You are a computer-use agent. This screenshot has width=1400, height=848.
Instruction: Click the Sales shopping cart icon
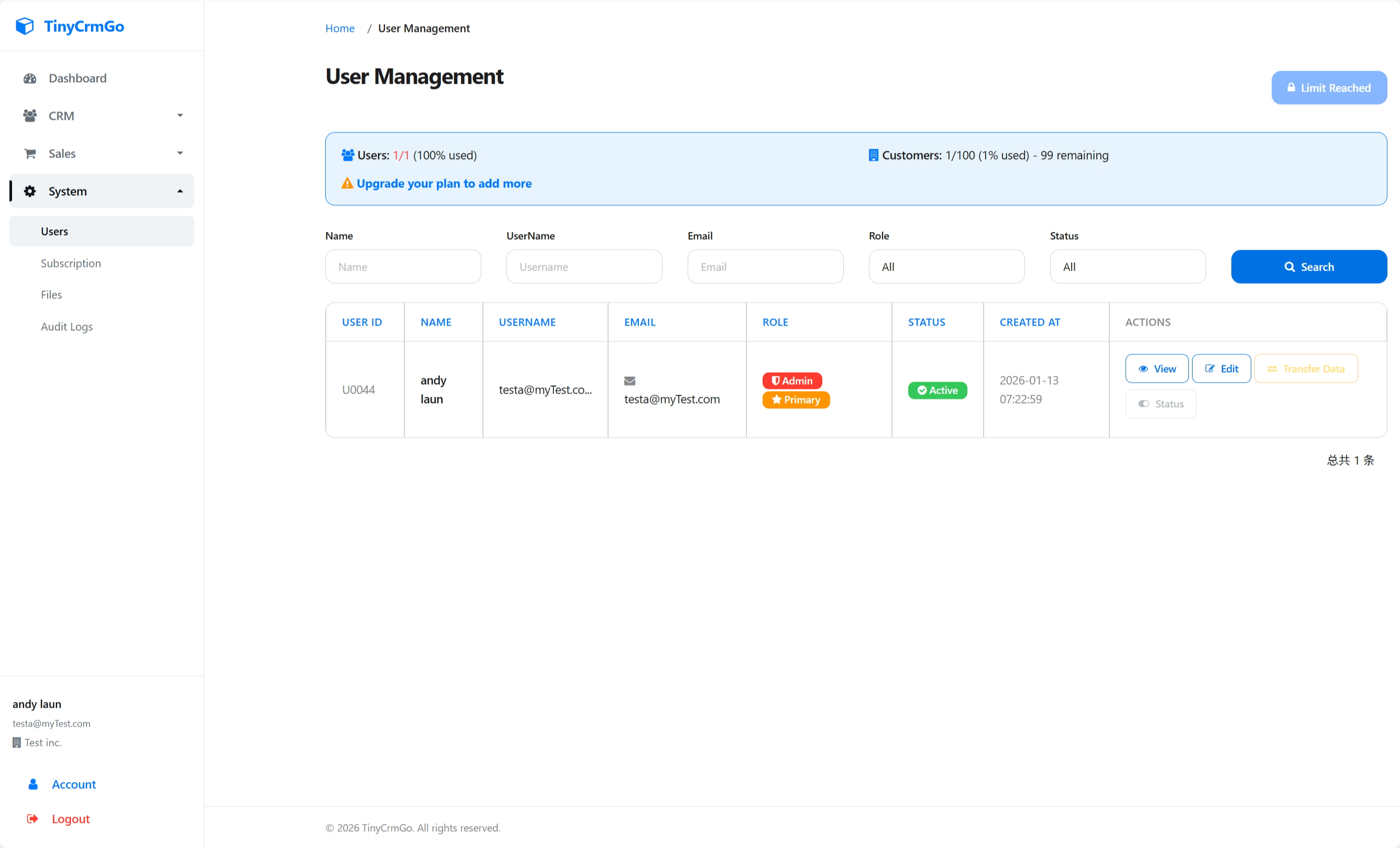coord(29,153)
